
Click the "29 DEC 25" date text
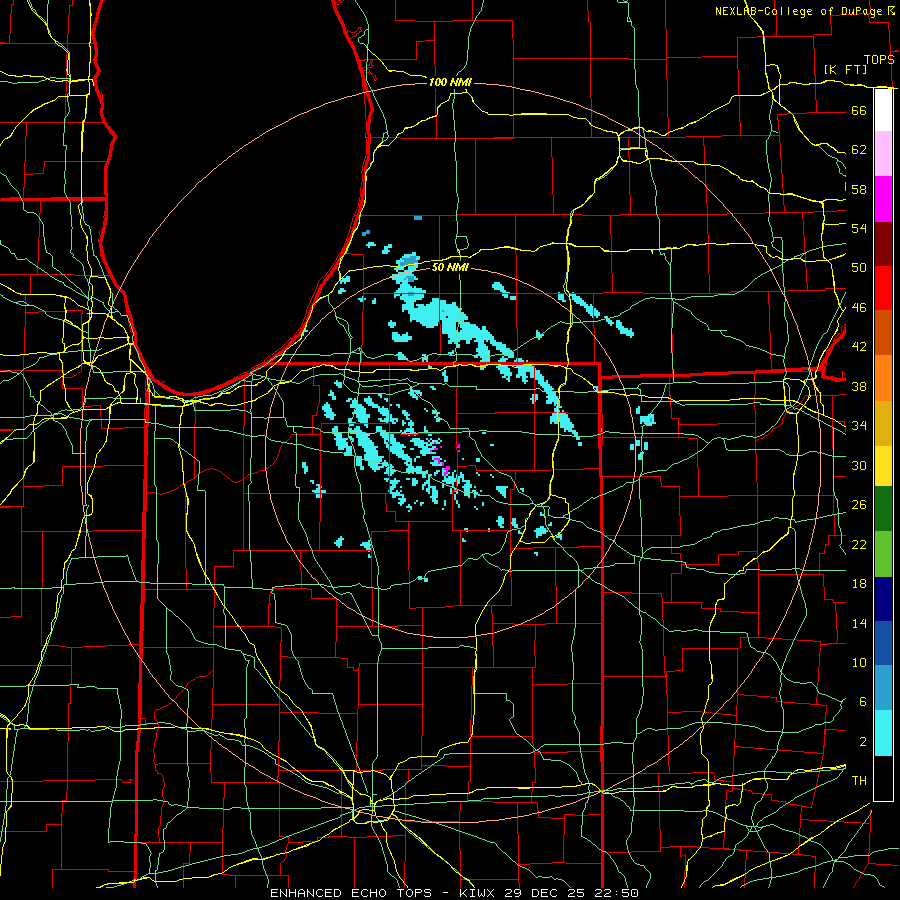point(548,893)
